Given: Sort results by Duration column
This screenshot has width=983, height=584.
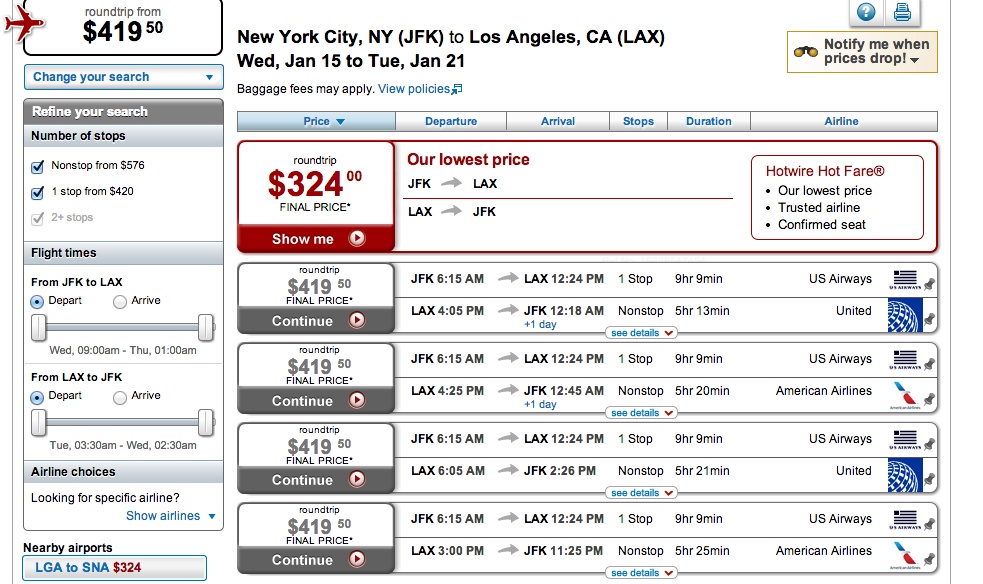Looking at the screenshot, I should click(708, 121).
